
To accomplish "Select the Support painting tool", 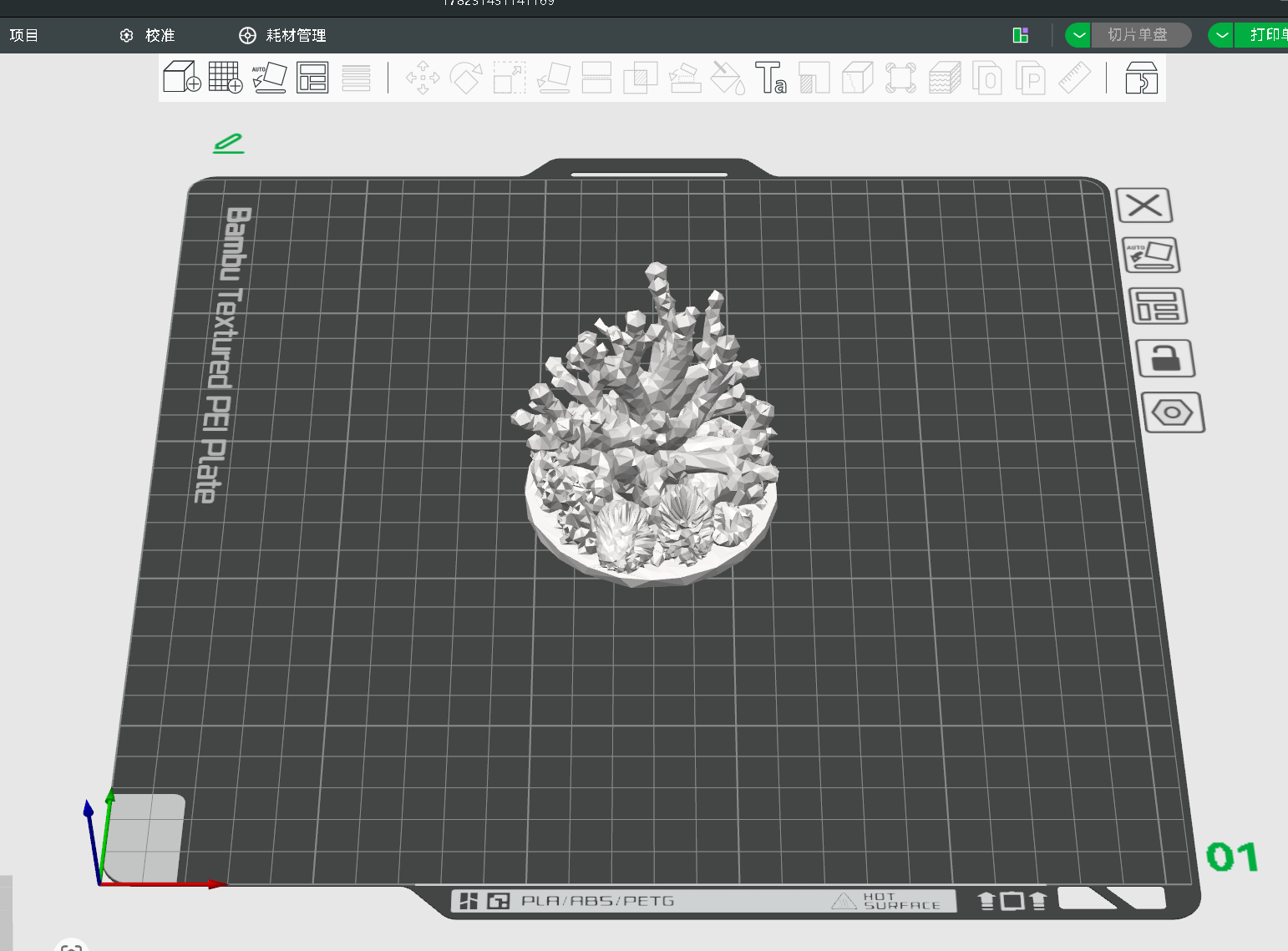I will (684, 78).
